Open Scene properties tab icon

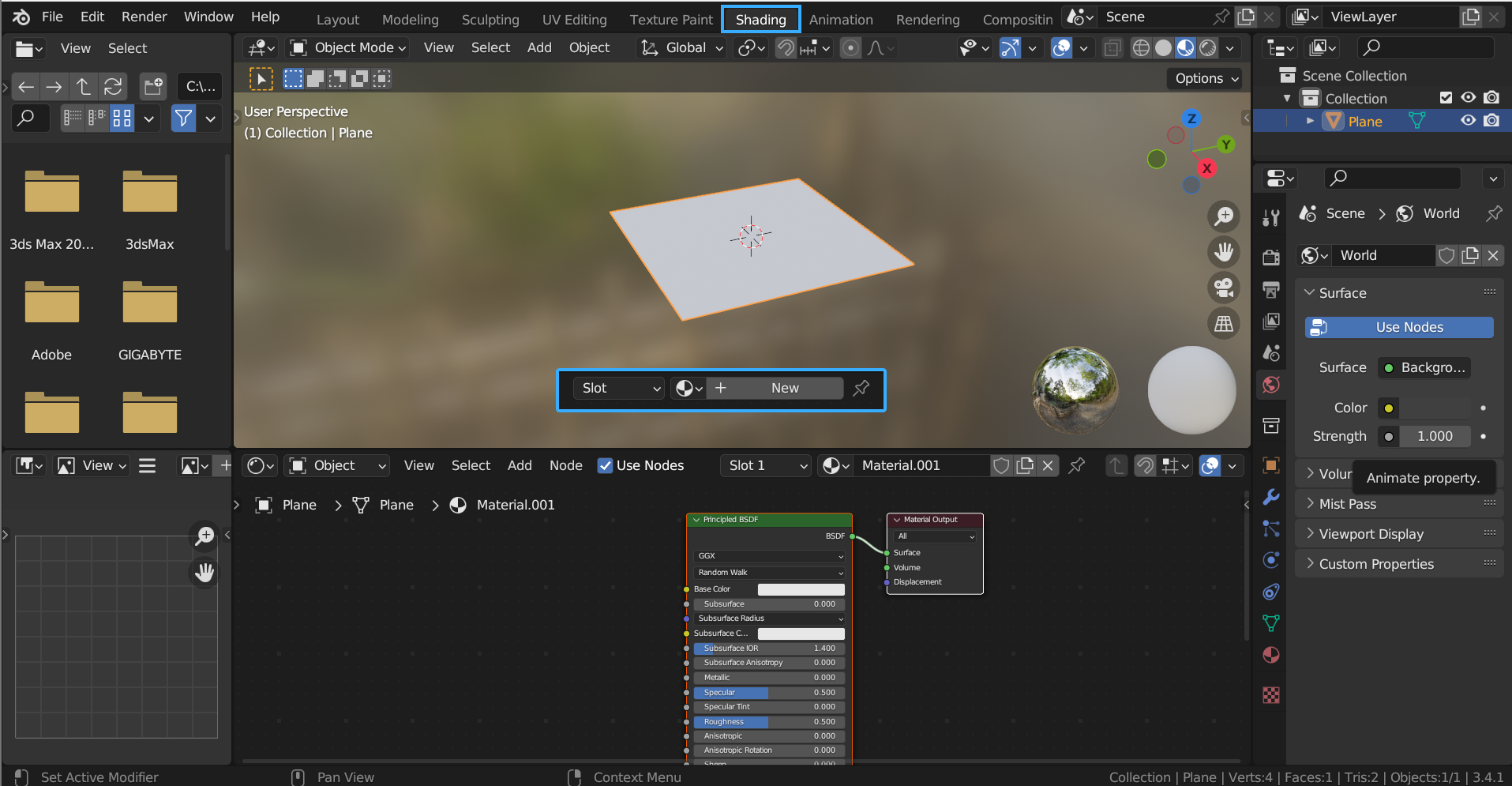[1271, 352]
